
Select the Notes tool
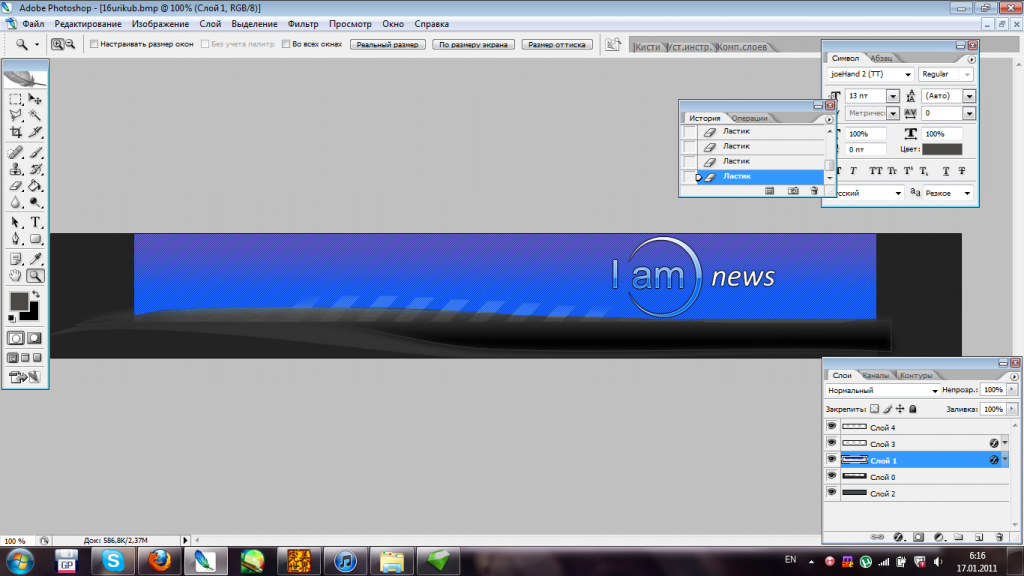(16, 259)
